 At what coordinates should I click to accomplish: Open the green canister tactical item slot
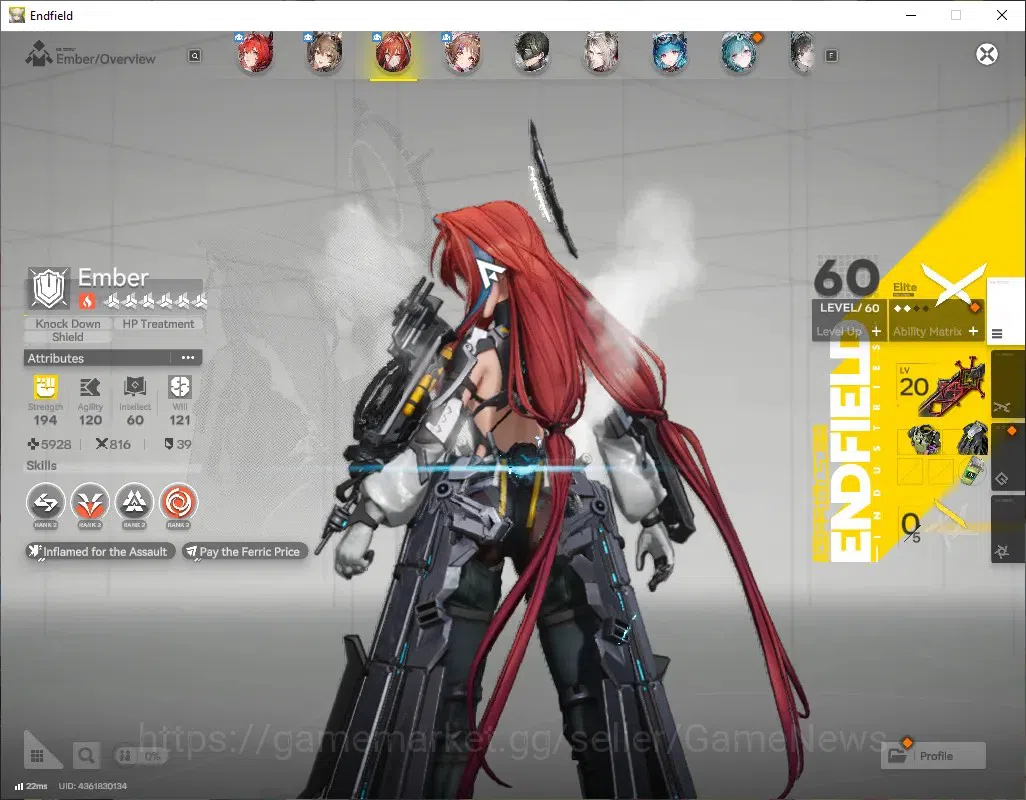[972, 471]
